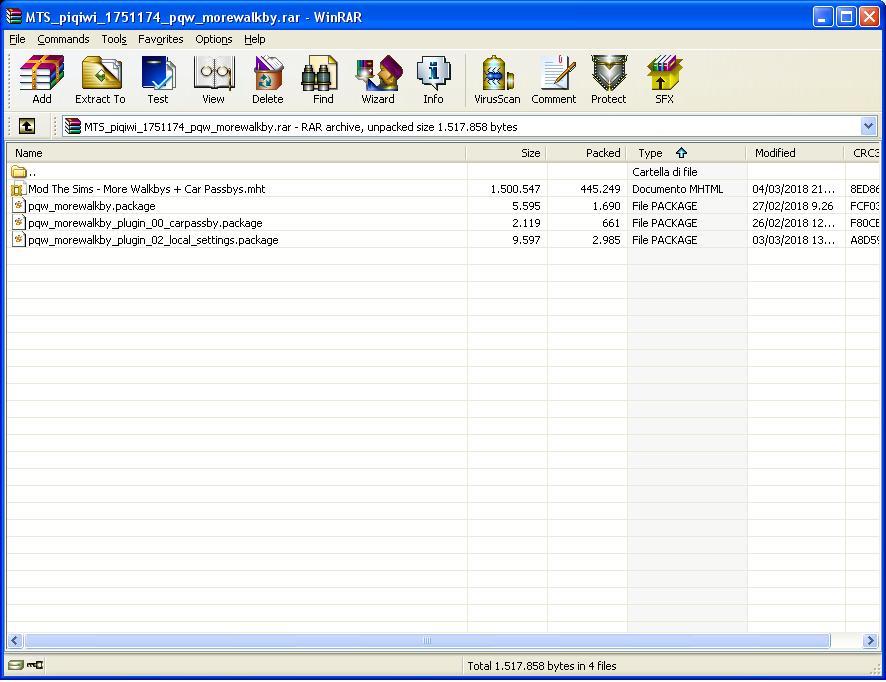Create SFX self-extracting archive
The image size is (886, 682).
tap(664, 80)
